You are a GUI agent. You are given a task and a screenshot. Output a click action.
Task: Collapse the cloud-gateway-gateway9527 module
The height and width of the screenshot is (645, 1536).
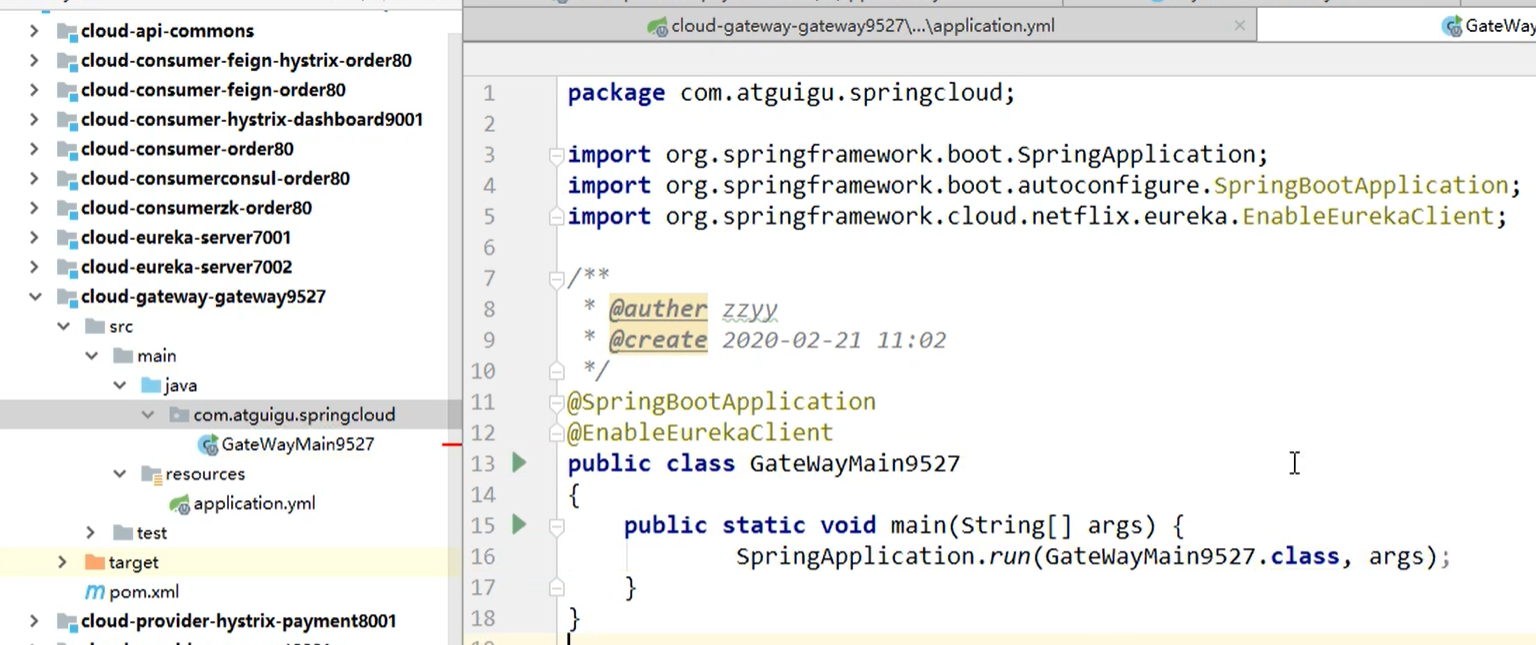(34, 297)
